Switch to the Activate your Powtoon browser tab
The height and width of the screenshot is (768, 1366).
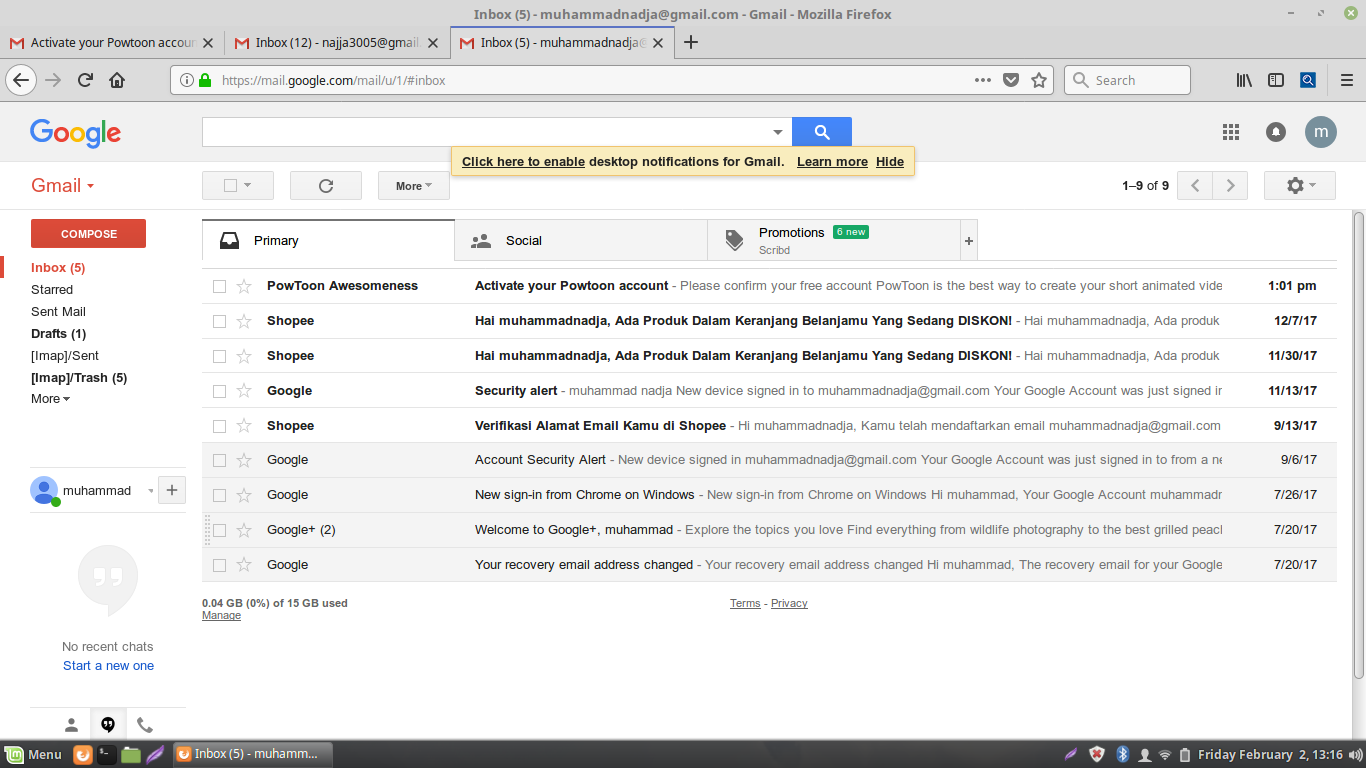[x=112, y=43]
